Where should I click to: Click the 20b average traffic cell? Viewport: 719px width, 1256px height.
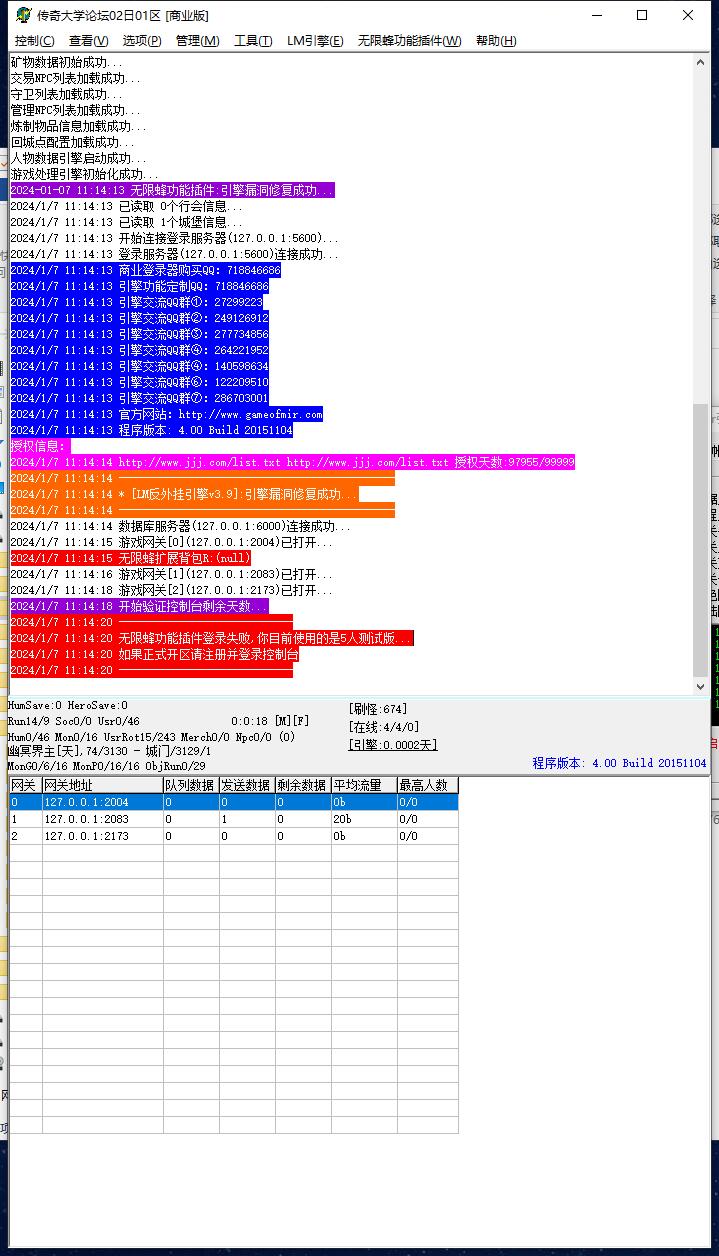coord(364,819)
